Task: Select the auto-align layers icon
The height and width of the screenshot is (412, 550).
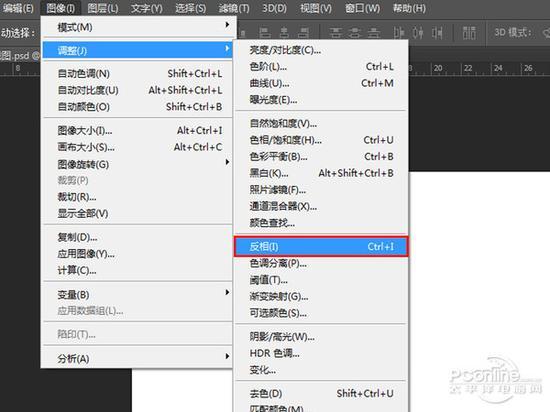Action: point(469,33)
